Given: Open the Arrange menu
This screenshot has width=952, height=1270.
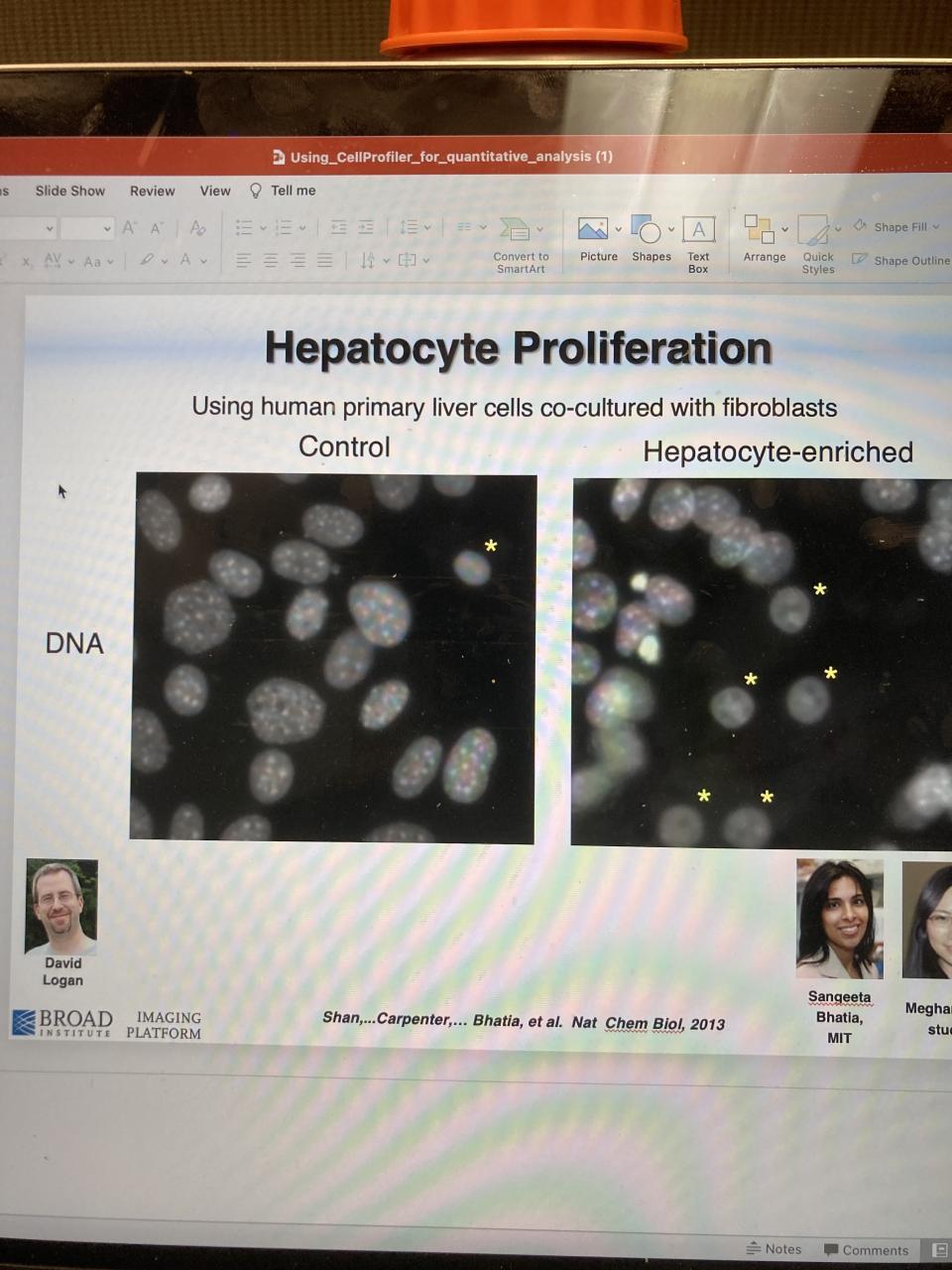Looking at the screenshot, I should pyautogui.click(x=765, y=239).
